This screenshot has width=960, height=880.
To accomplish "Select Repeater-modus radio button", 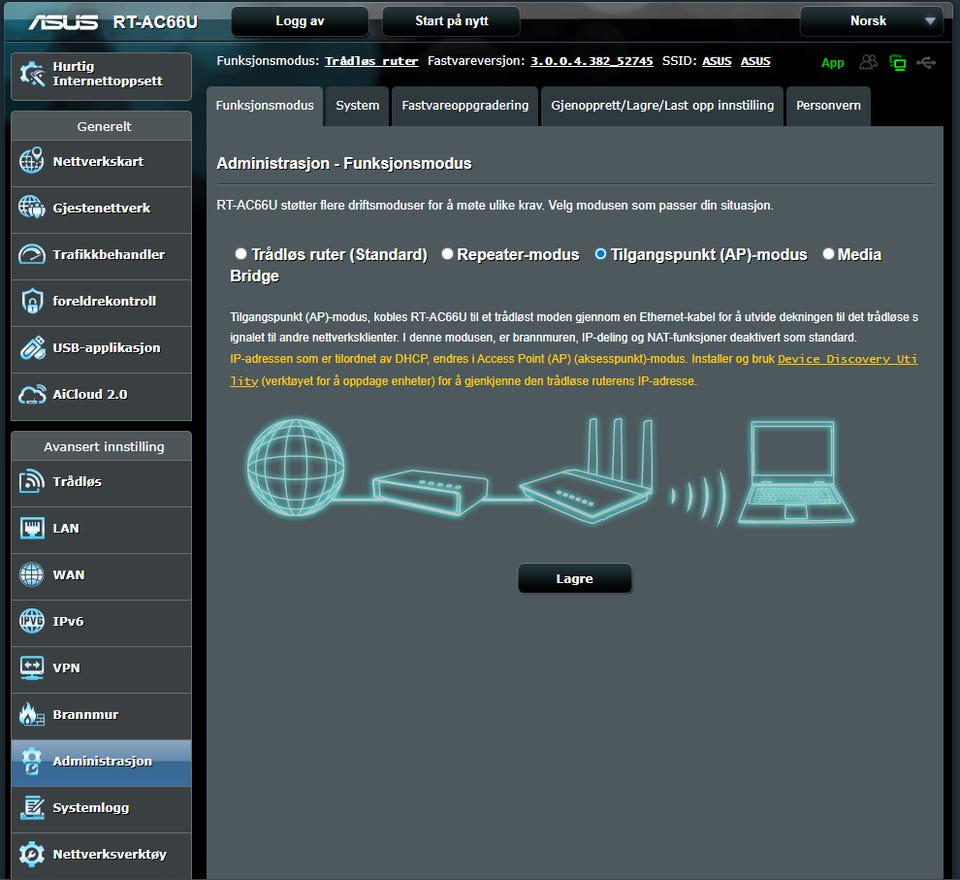I will point(448,254).
